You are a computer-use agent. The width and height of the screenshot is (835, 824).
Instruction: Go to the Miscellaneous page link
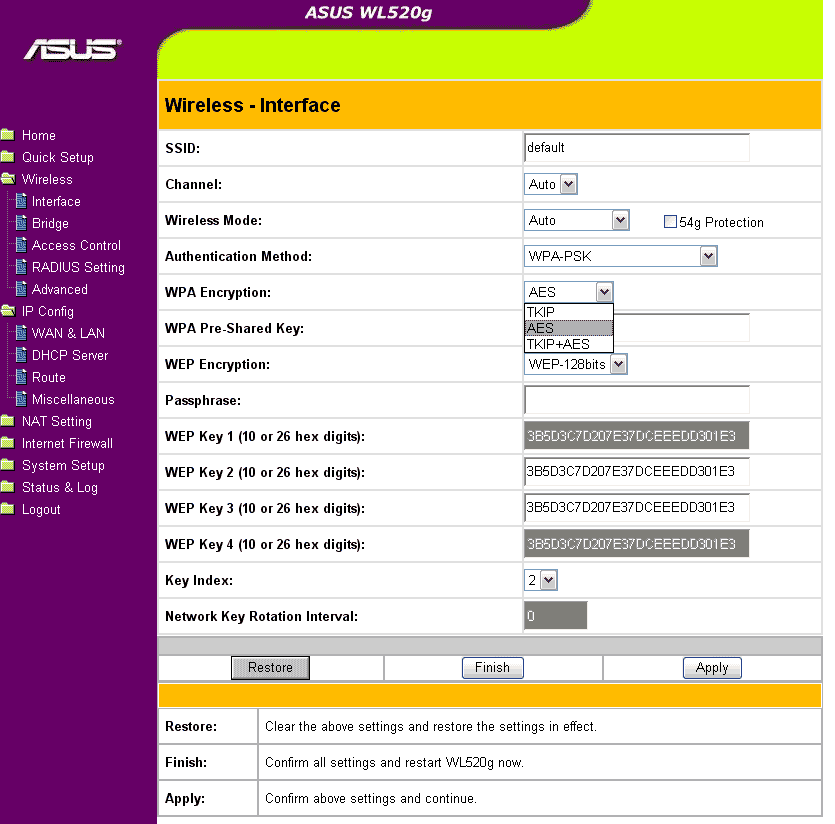(x=73, y=399)
